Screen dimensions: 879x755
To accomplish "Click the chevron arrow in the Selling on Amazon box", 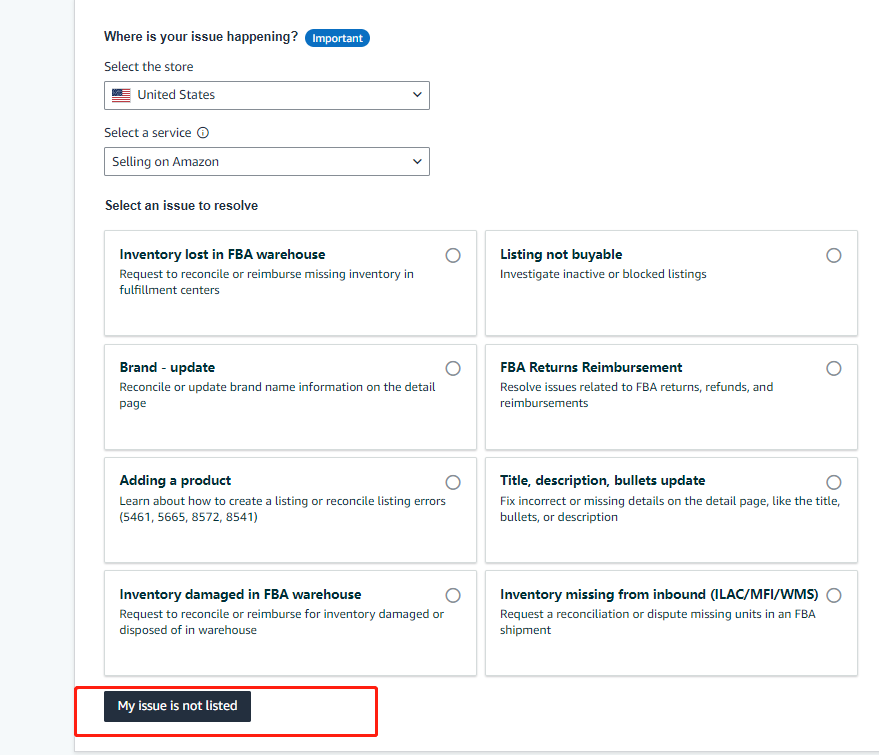I will pyautogui.click(x=417, y=161).
